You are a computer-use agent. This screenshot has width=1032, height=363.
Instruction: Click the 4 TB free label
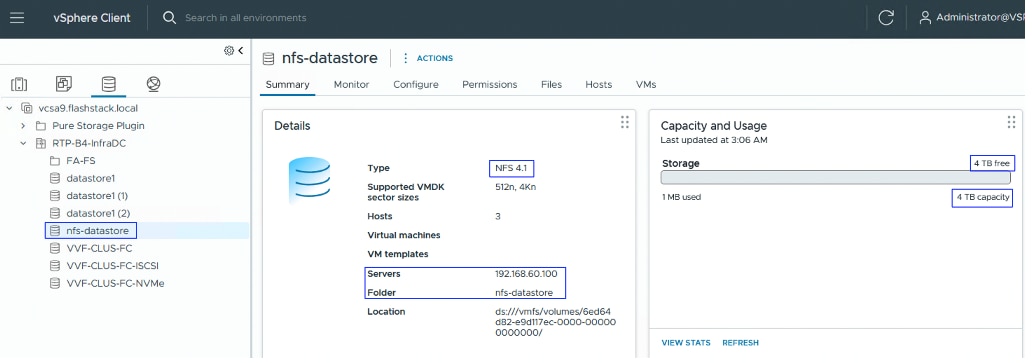point(993,163)
